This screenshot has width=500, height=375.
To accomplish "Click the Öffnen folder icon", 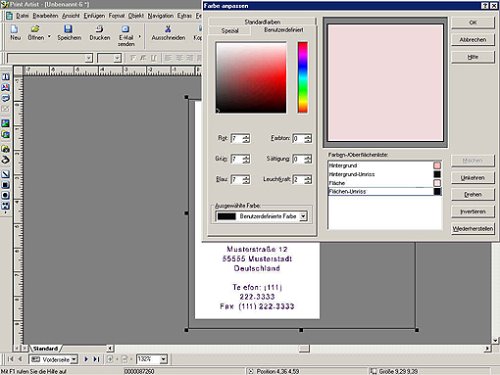I will tap(35, 29).
